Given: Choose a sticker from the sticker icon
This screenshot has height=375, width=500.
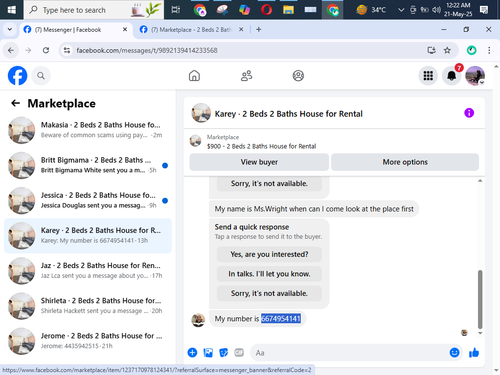Looking at the screenshot, I should [x=223, y=352].
